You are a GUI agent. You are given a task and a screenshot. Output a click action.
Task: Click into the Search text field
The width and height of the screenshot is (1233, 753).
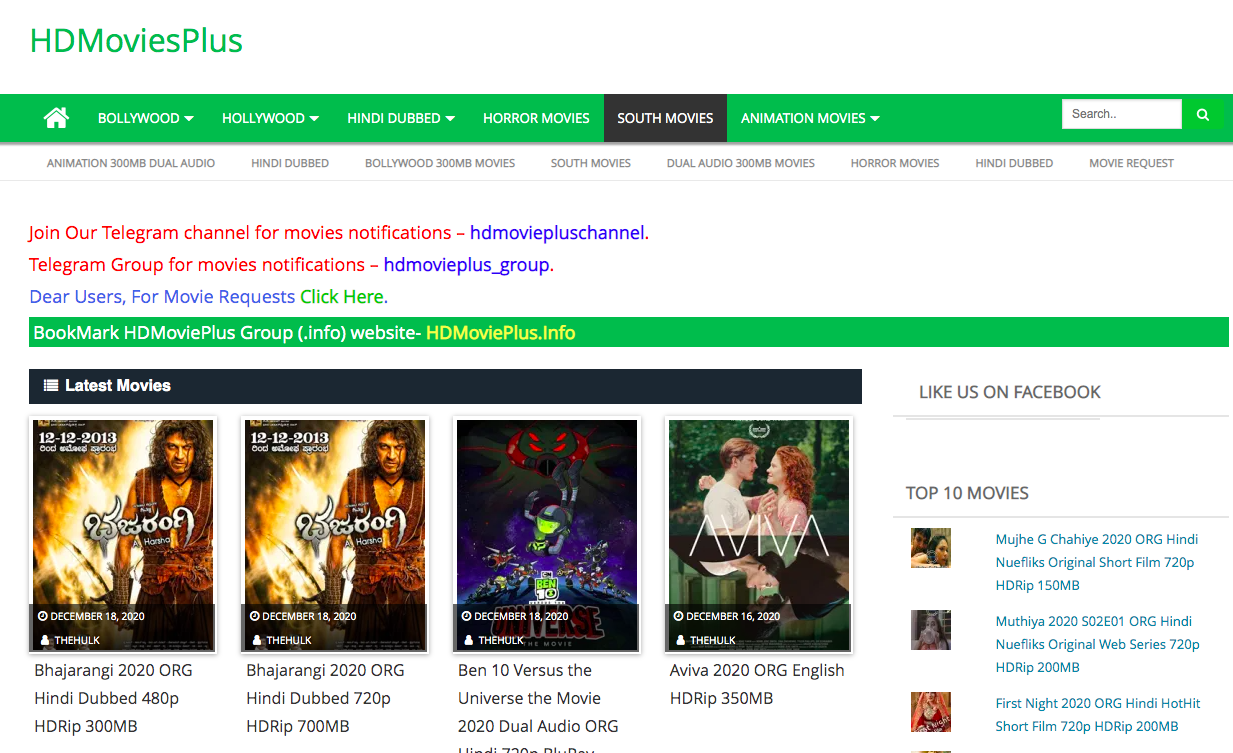click(1121, 115)
